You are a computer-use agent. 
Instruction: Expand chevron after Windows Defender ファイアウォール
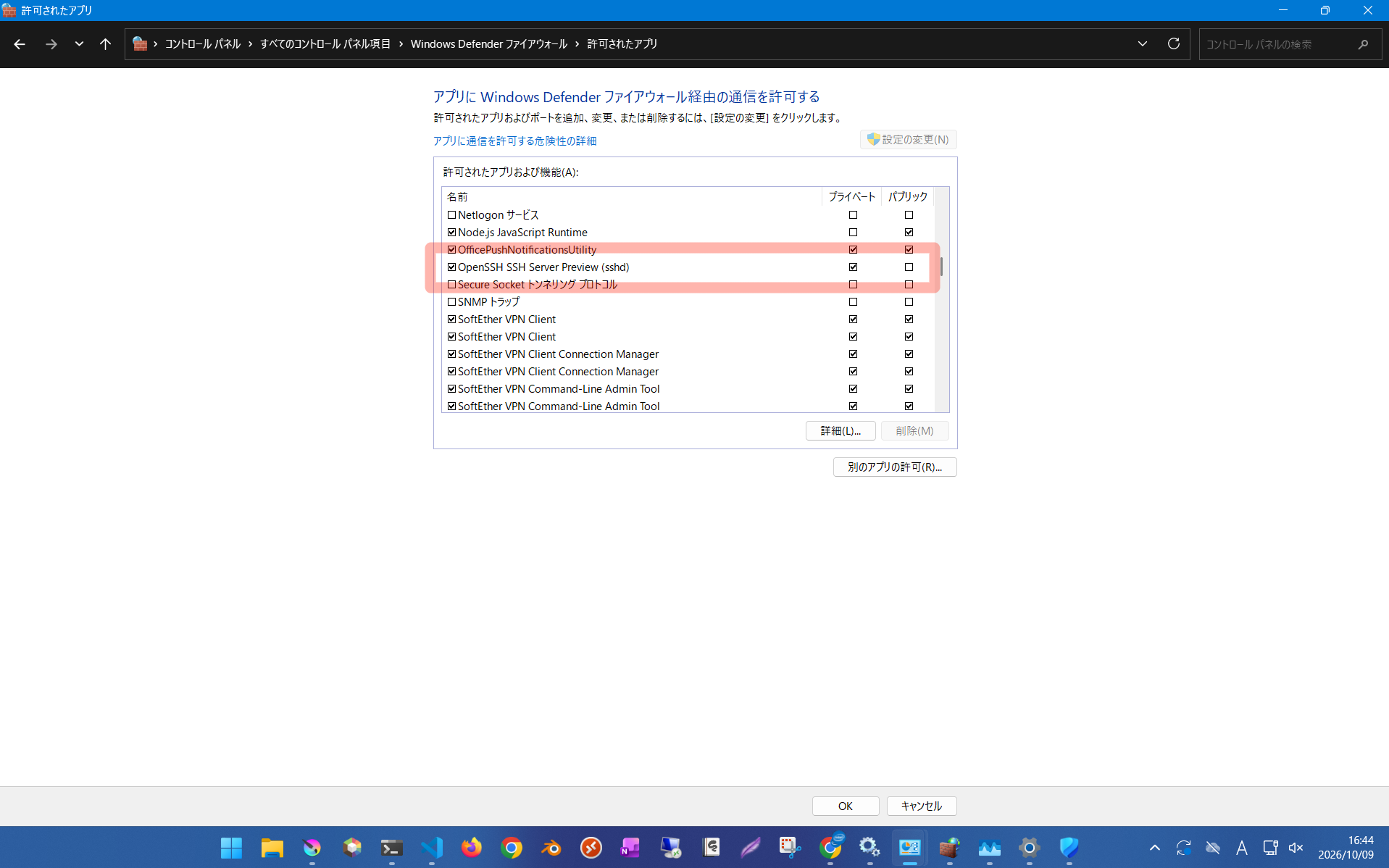[x=577, y=44]
